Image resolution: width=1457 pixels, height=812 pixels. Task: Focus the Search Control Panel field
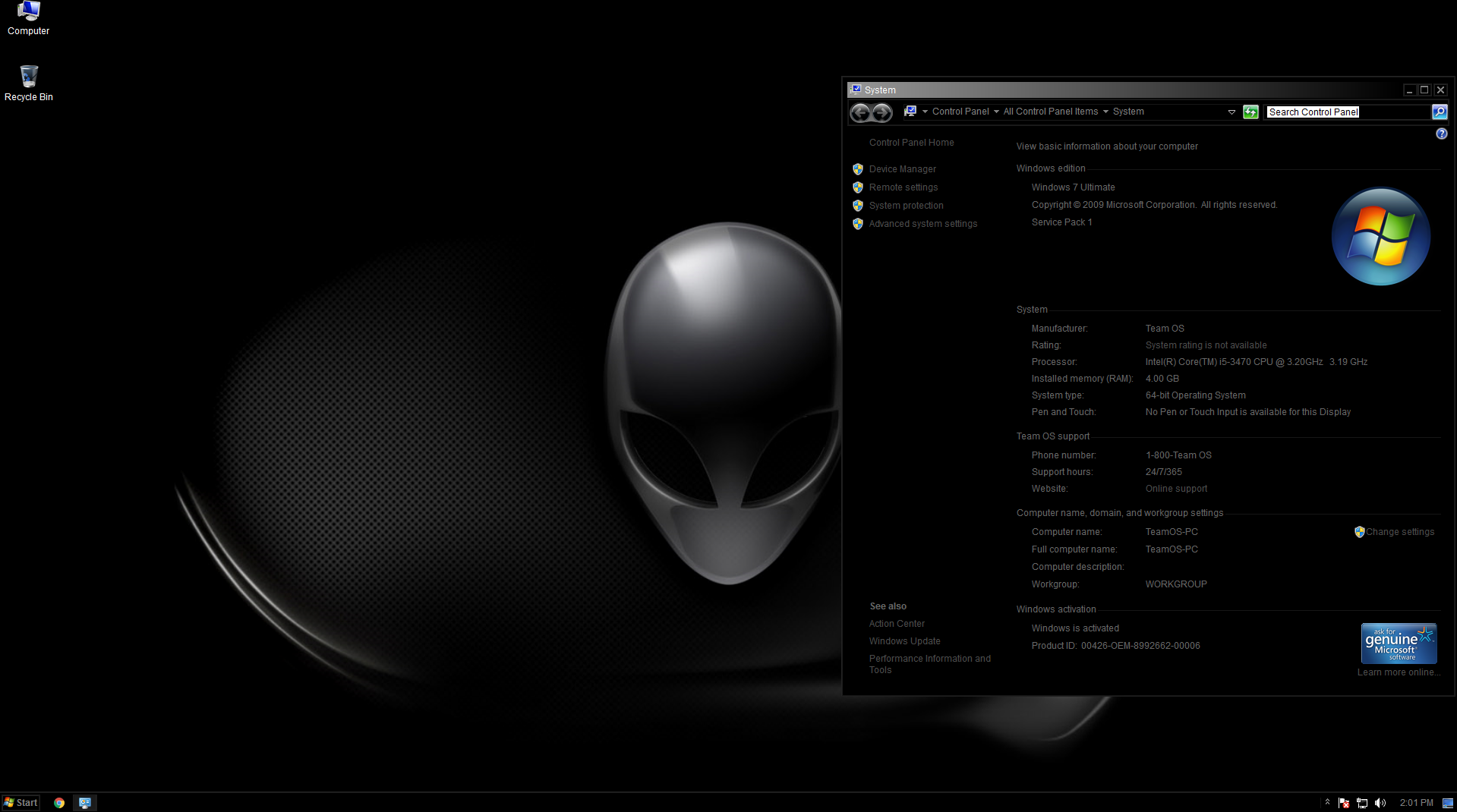coord(1348,112)
